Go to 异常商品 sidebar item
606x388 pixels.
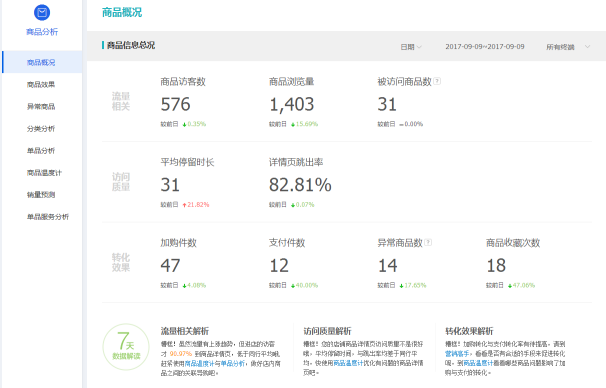[41, 106]
